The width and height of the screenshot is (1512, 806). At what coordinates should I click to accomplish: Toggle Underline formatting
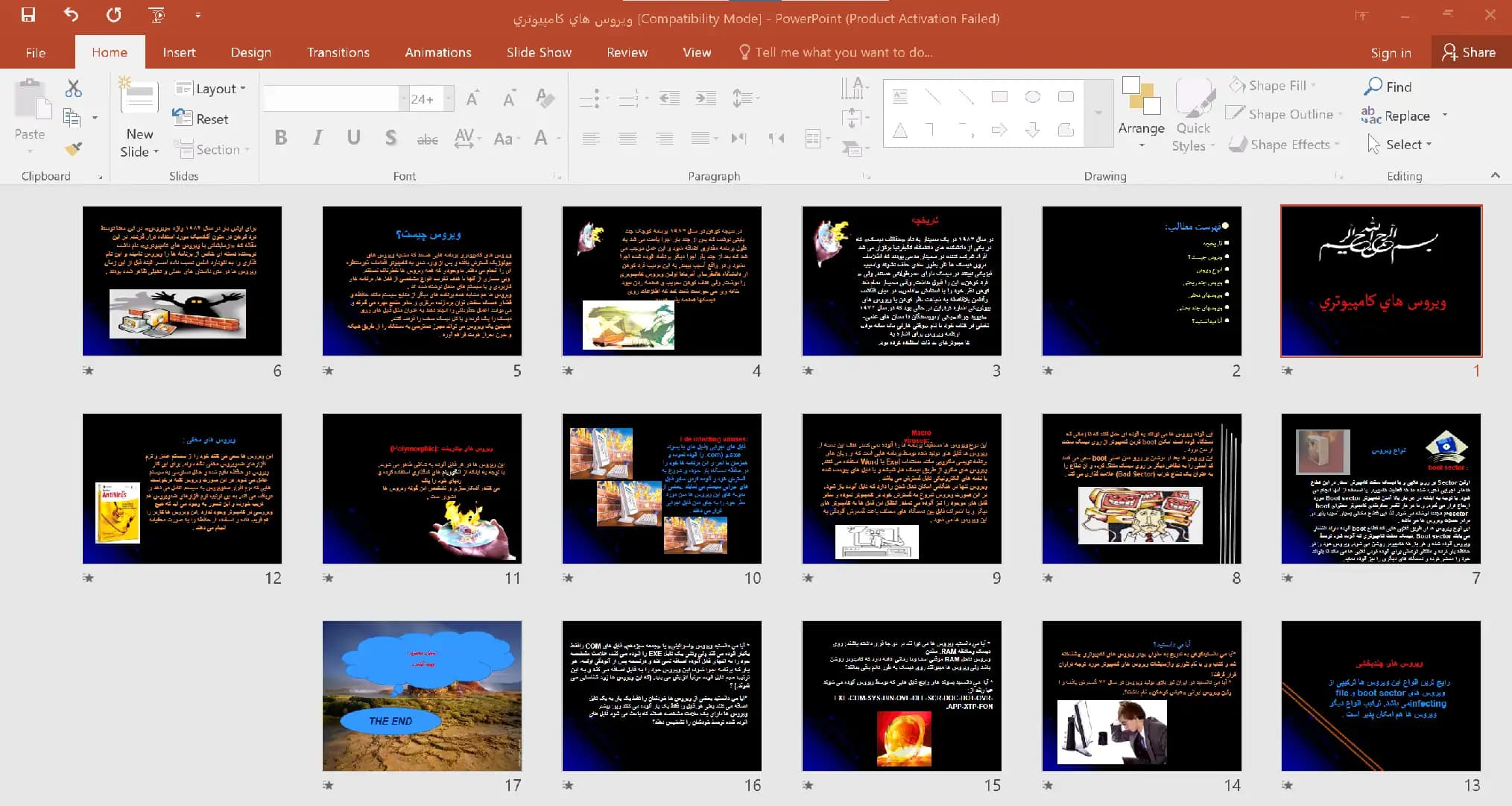point(354,137)
